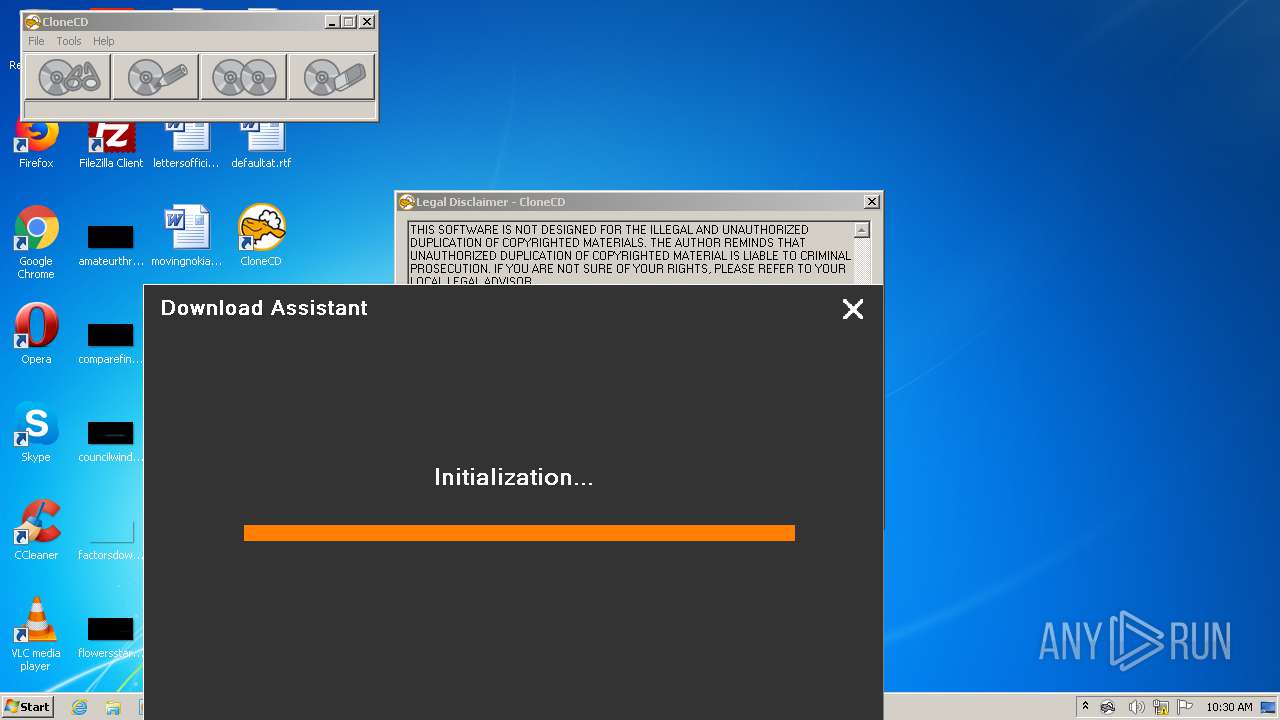Click the Copy CD two-discs button
This screenshot has height=720, width=1280.
[x=244, y=77]
